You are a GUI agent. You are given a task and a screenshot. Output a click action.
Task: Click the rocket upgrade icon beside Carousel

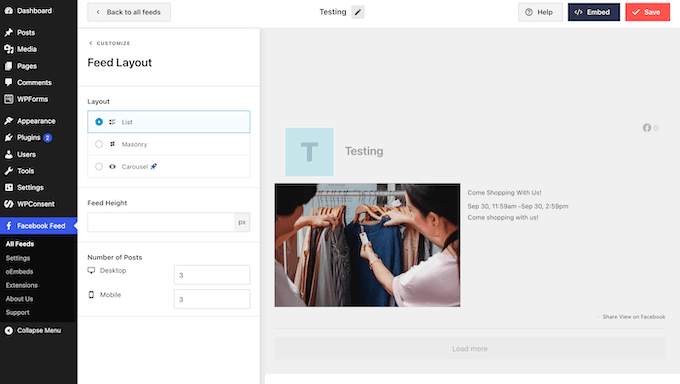154,166
